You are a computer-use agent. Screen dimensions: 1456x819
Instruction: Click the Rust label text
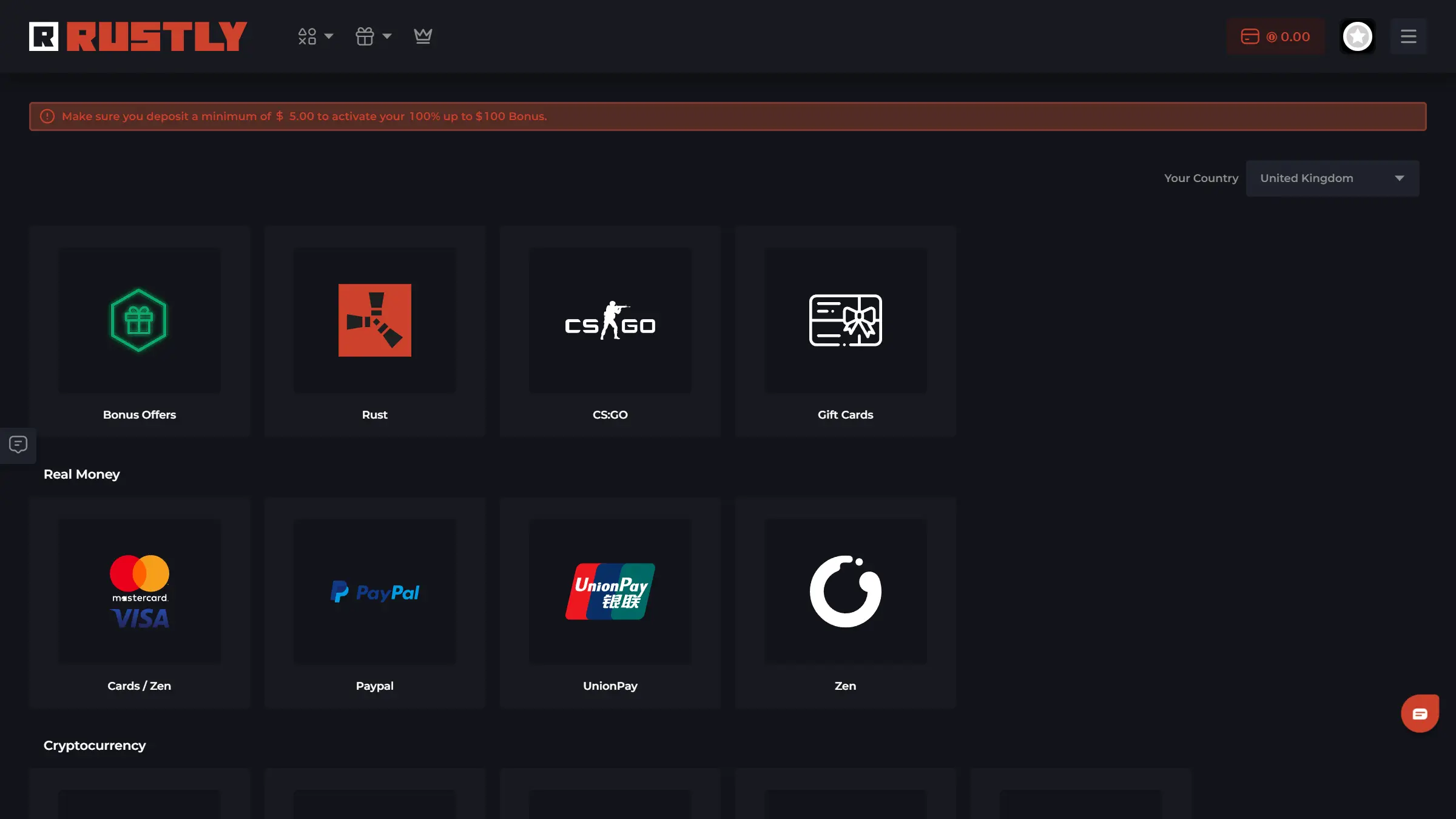coord(374,414)
